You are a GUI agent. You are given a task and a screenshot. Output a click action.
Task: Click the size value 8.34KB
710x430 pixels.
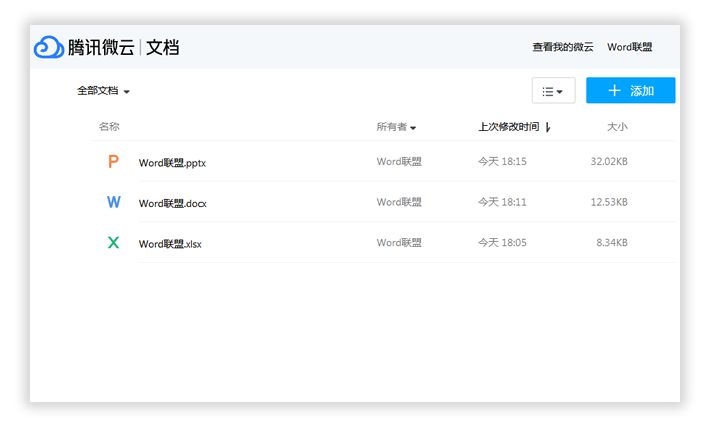[612, 243]
